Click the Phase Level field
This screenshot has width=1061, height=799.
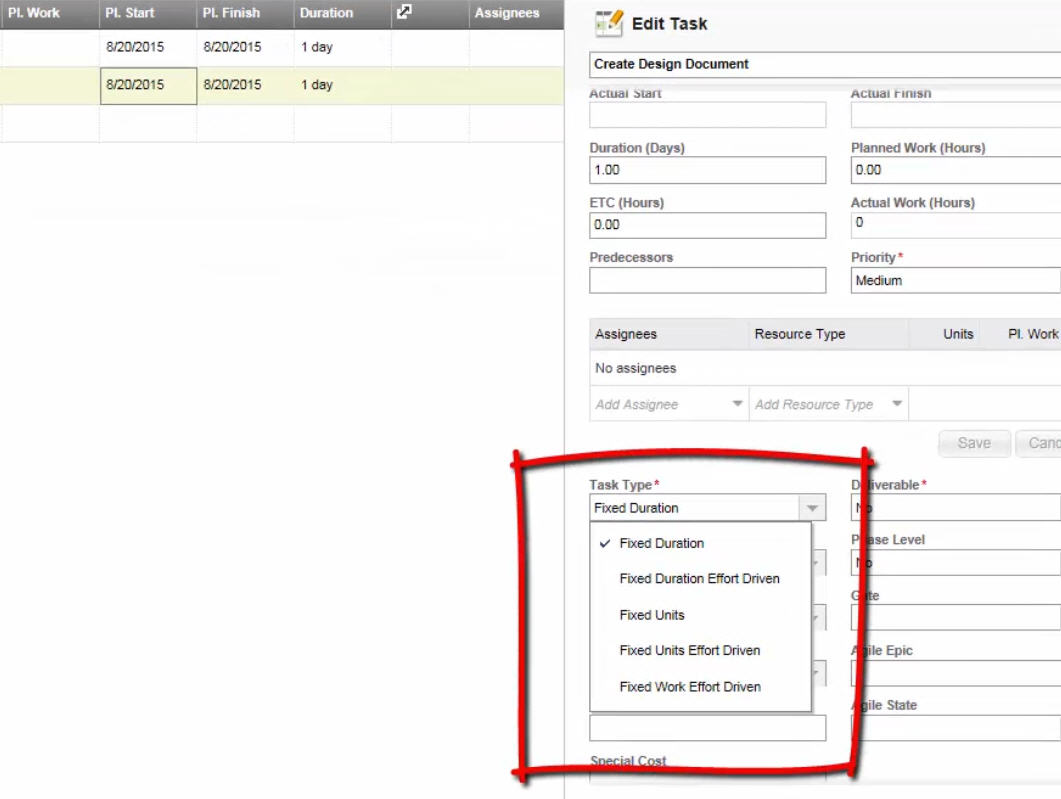955,562
